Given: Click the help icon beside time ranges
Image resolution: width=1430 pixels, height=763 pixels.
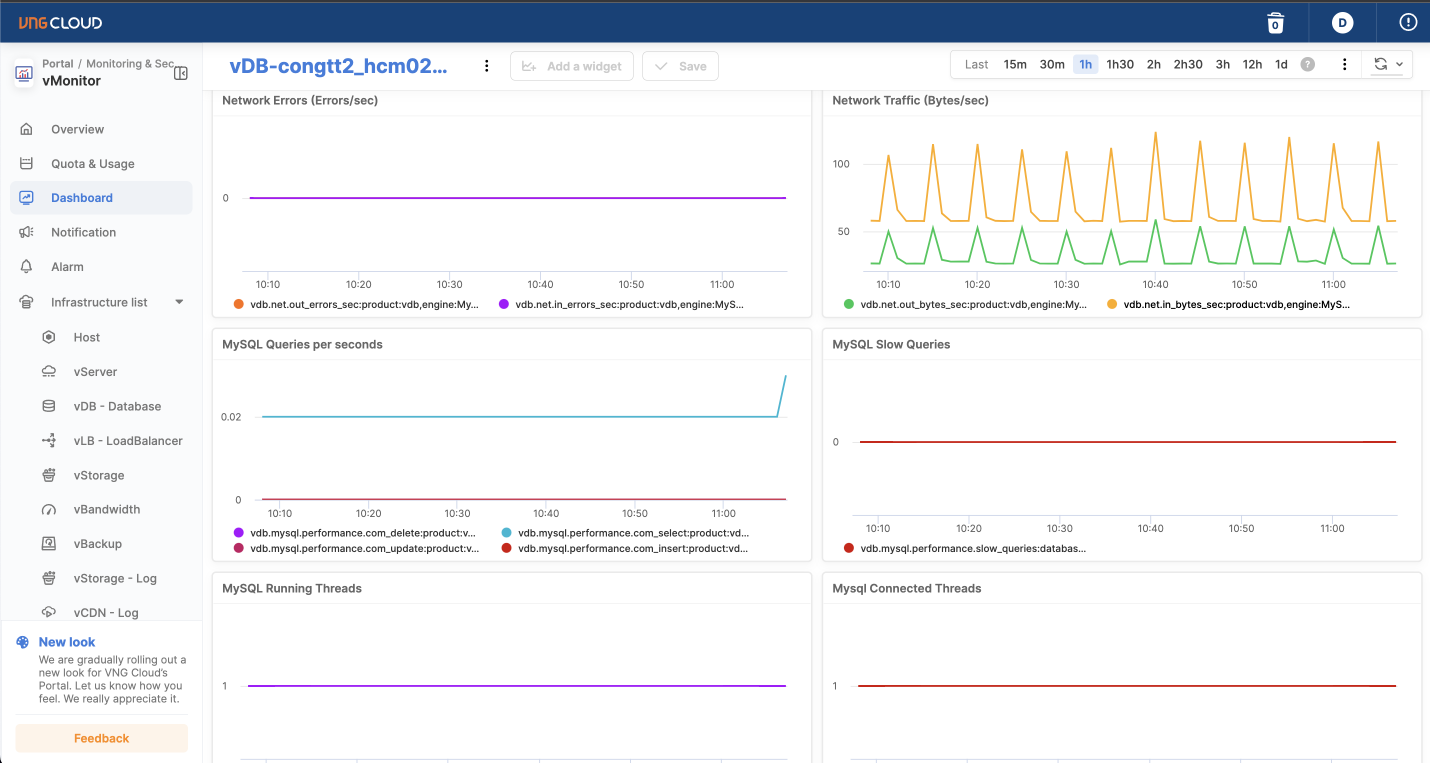Looking at the screenshot, I should point(1307,64).
